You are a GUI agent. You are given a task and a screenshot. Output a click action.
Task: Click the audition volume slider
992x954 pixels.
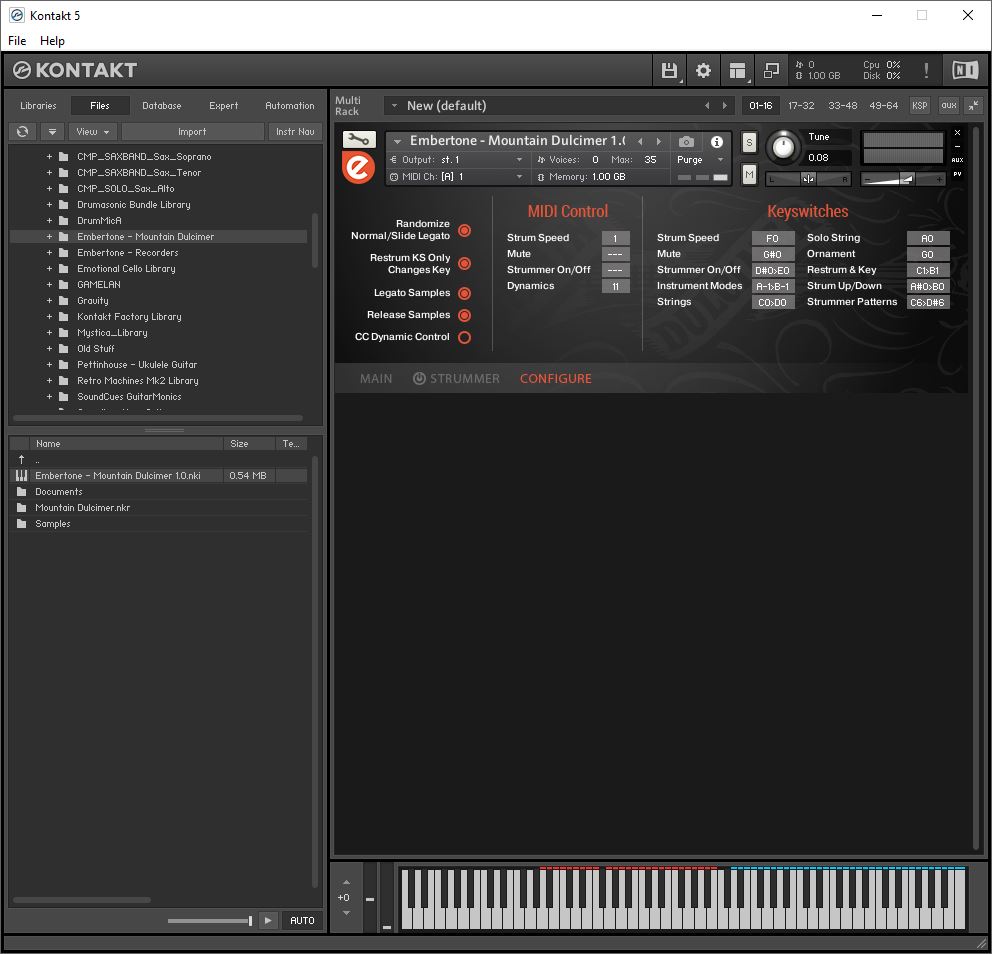(210, 920)
